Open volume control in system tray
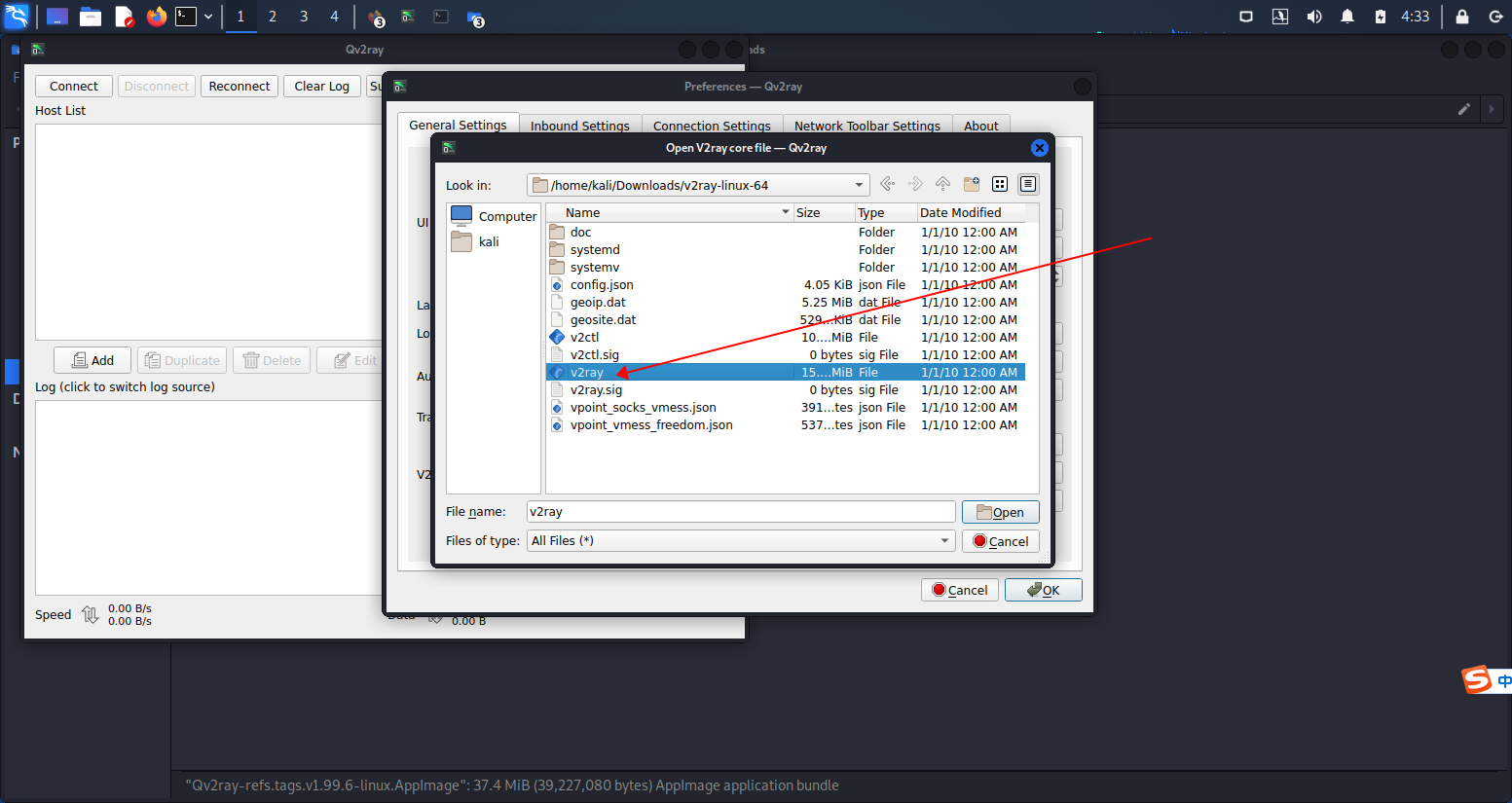The width and height of the screenshot is (1512, 803). 1313,17
